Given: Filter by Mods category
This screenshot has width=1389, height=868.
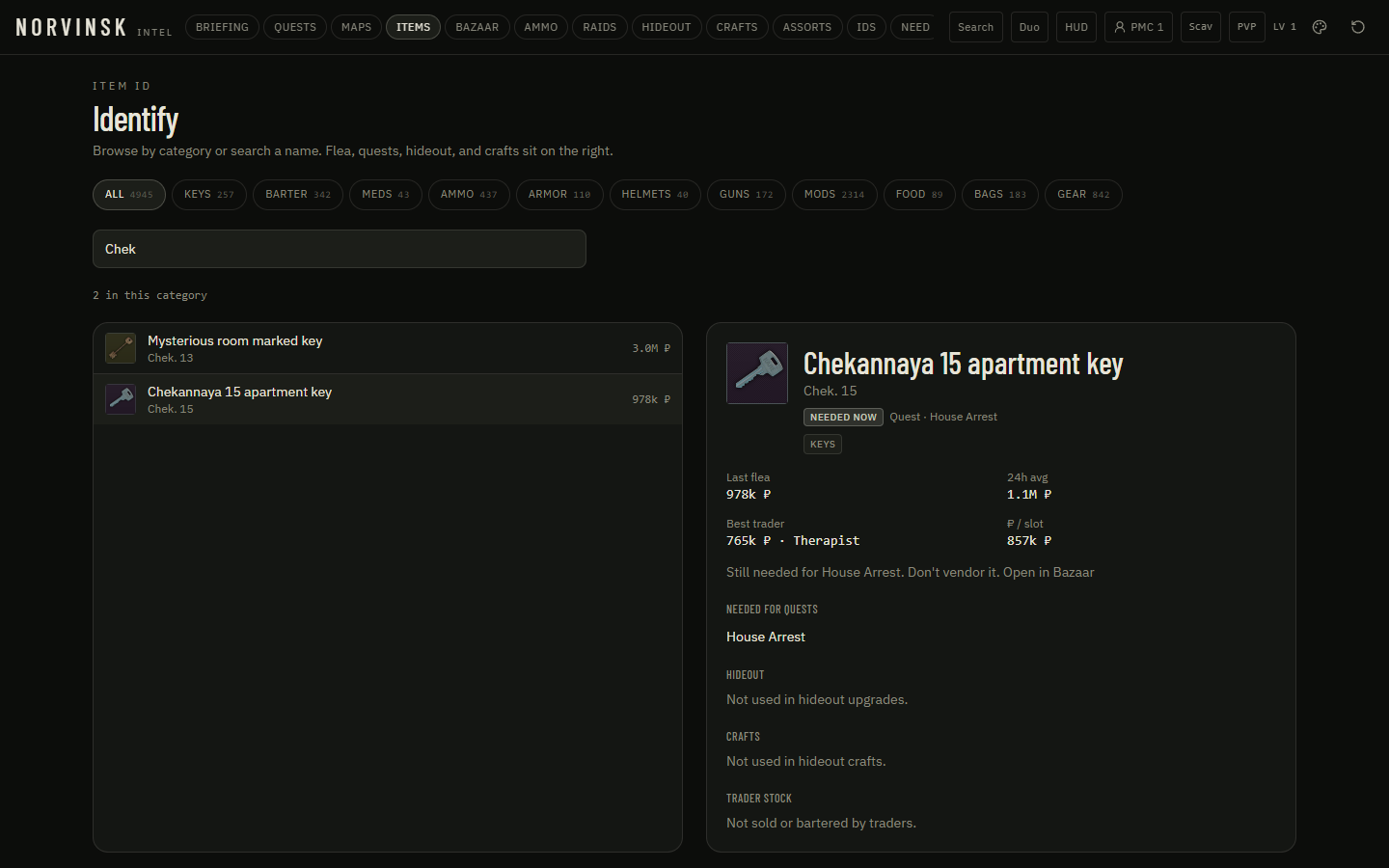Looking at the screenshot, I should 834,195.
